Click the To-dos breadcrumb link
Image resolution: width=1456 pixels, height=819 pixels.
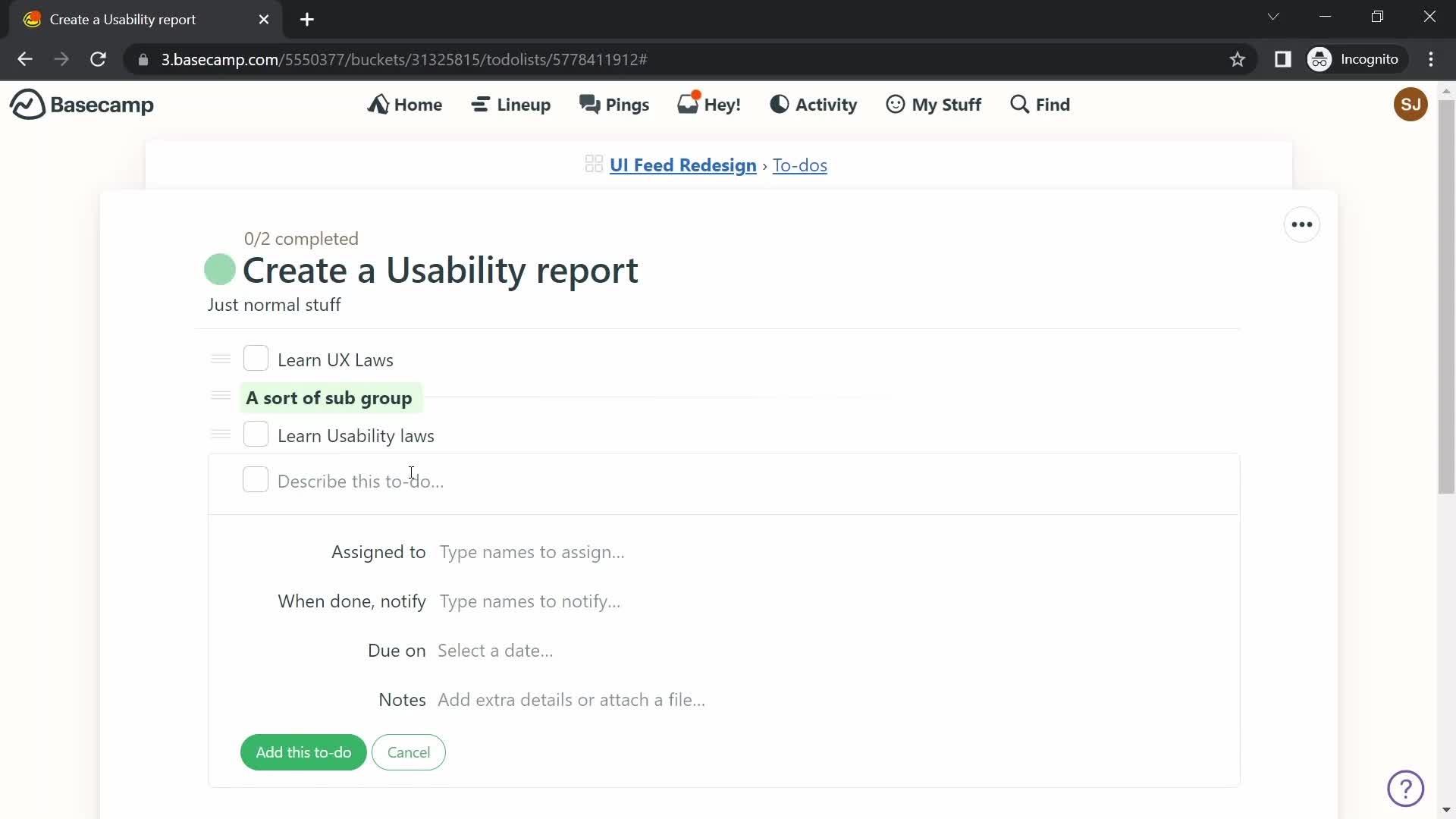click(800, 164)
